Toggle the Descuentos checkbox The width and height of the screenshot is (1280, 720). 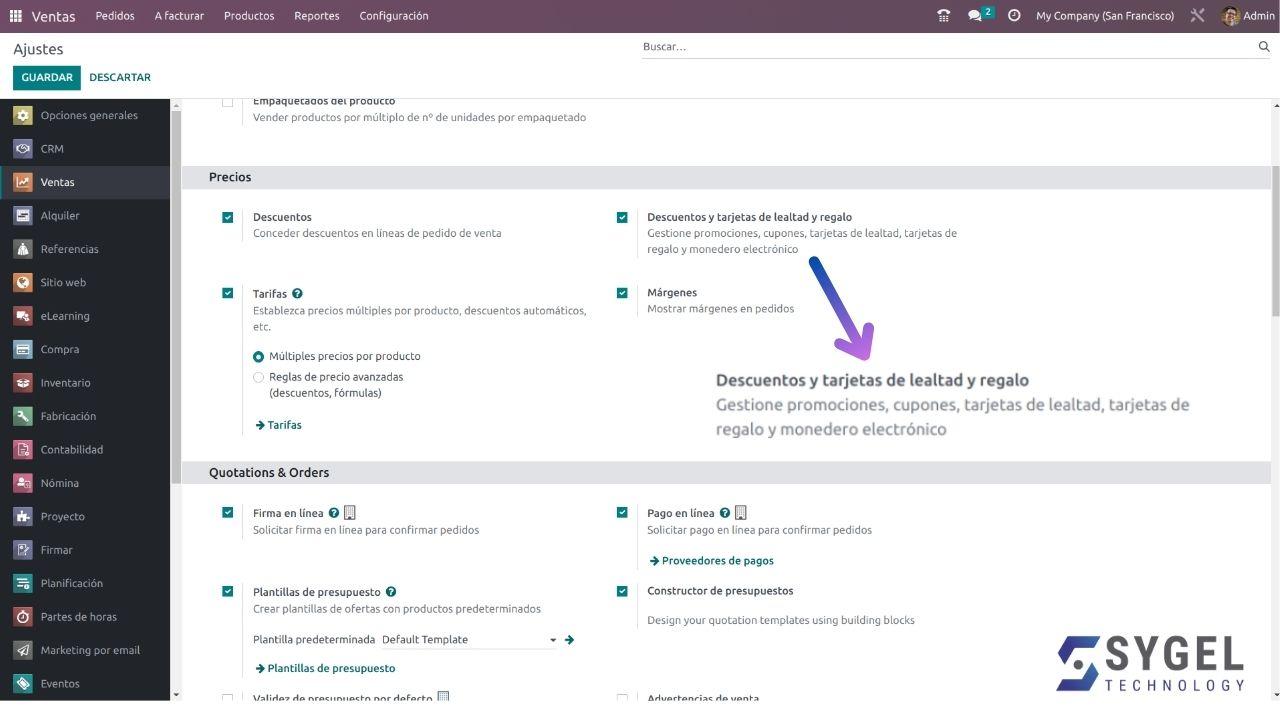(228, 217)
